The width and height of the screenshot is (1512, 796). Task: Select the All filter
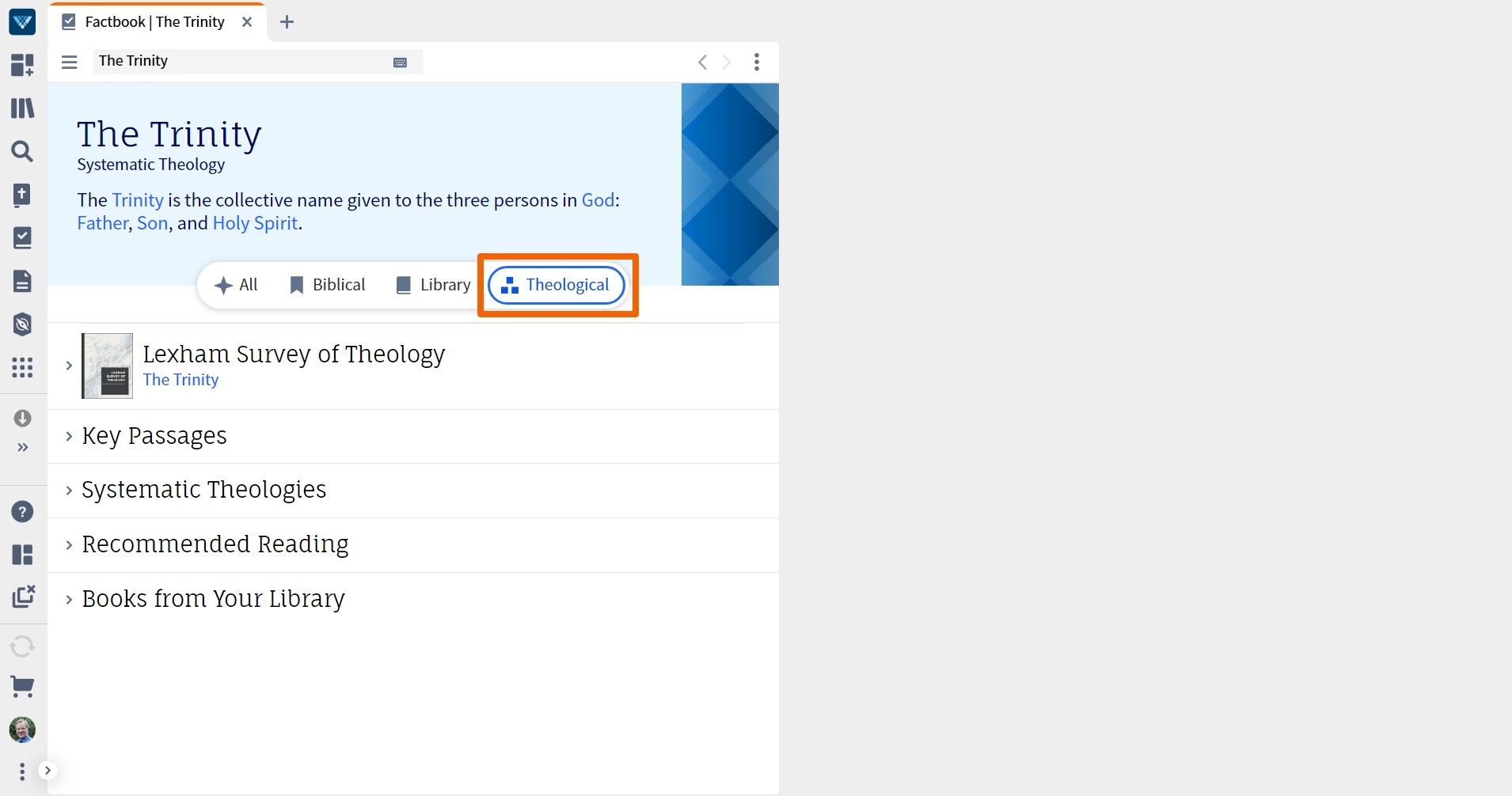tap(236, 285)
